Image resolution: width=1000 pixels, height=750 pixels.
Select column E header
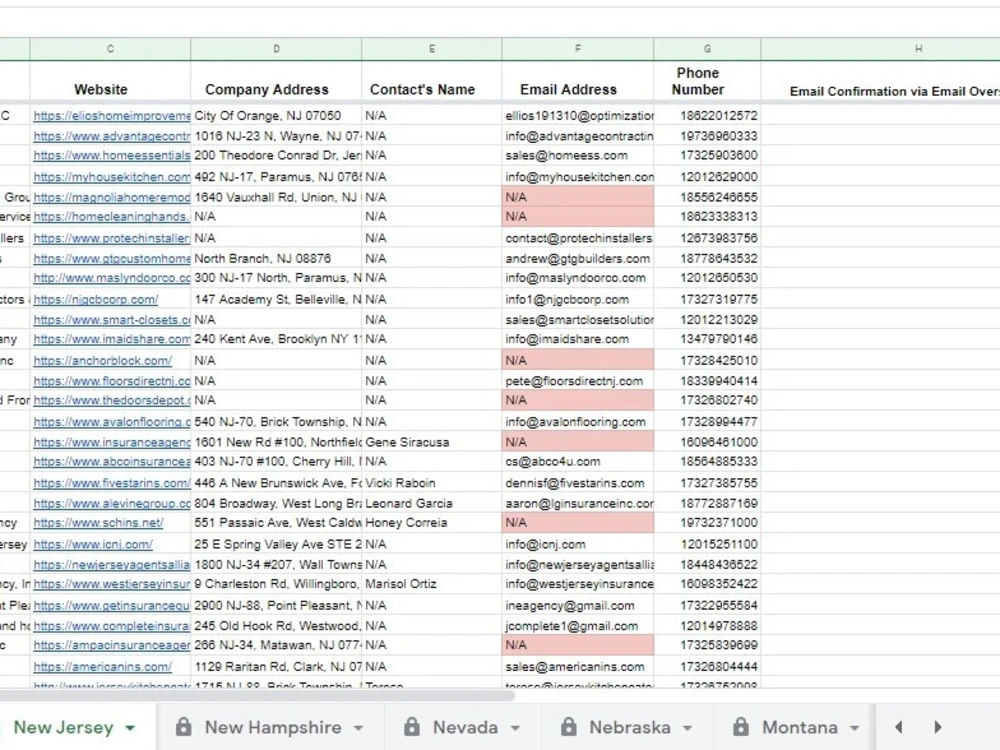click(x=432, y=48)
